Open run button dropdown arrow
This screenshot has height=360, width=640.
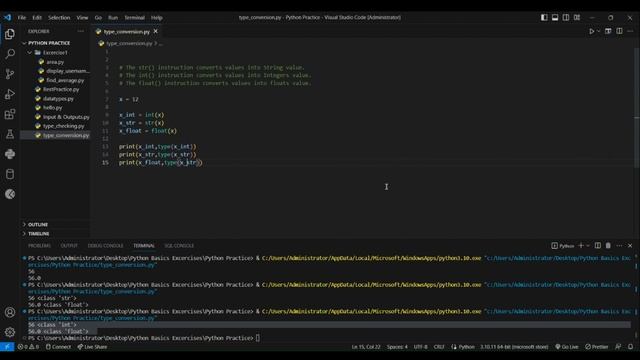click(x=598, y=31)
